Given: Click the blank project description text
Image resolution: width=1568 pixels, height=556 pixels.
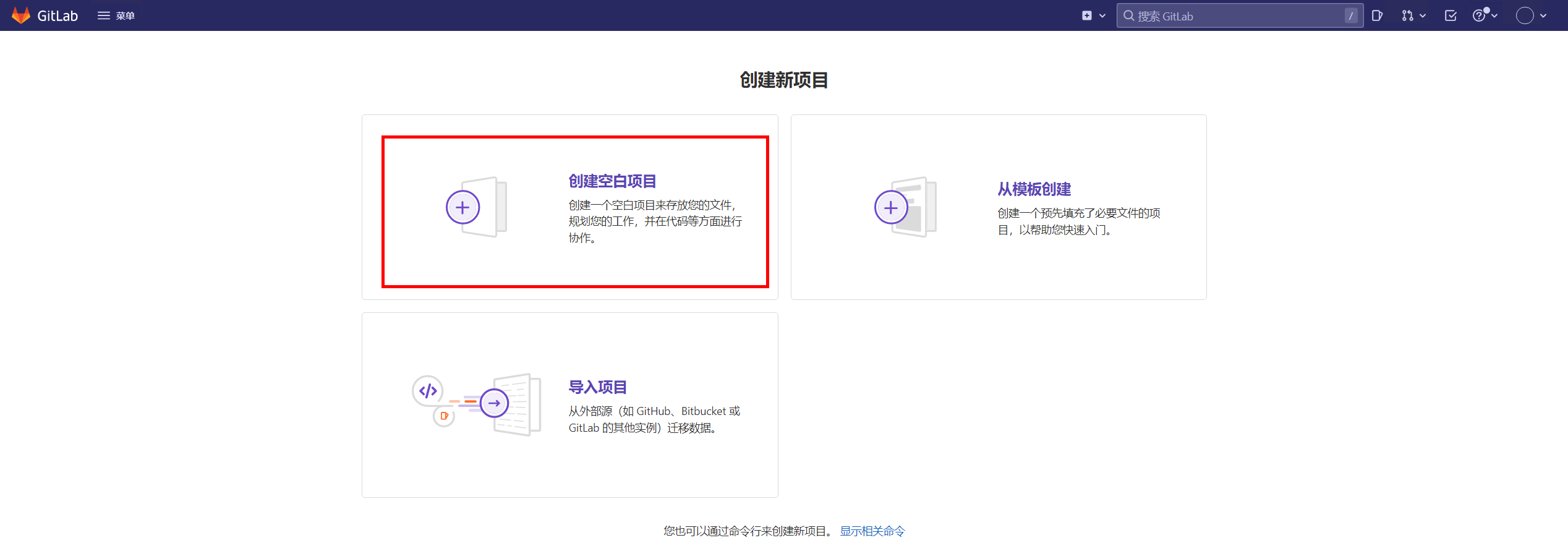Looking at the screenshot, I should coord(655,221).
